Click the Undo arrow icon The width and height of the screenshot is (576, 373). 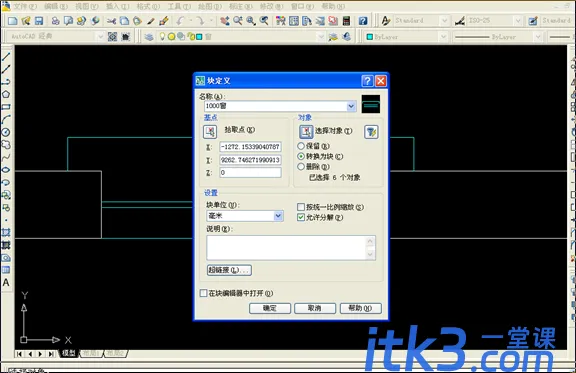(x=180, y=21)
